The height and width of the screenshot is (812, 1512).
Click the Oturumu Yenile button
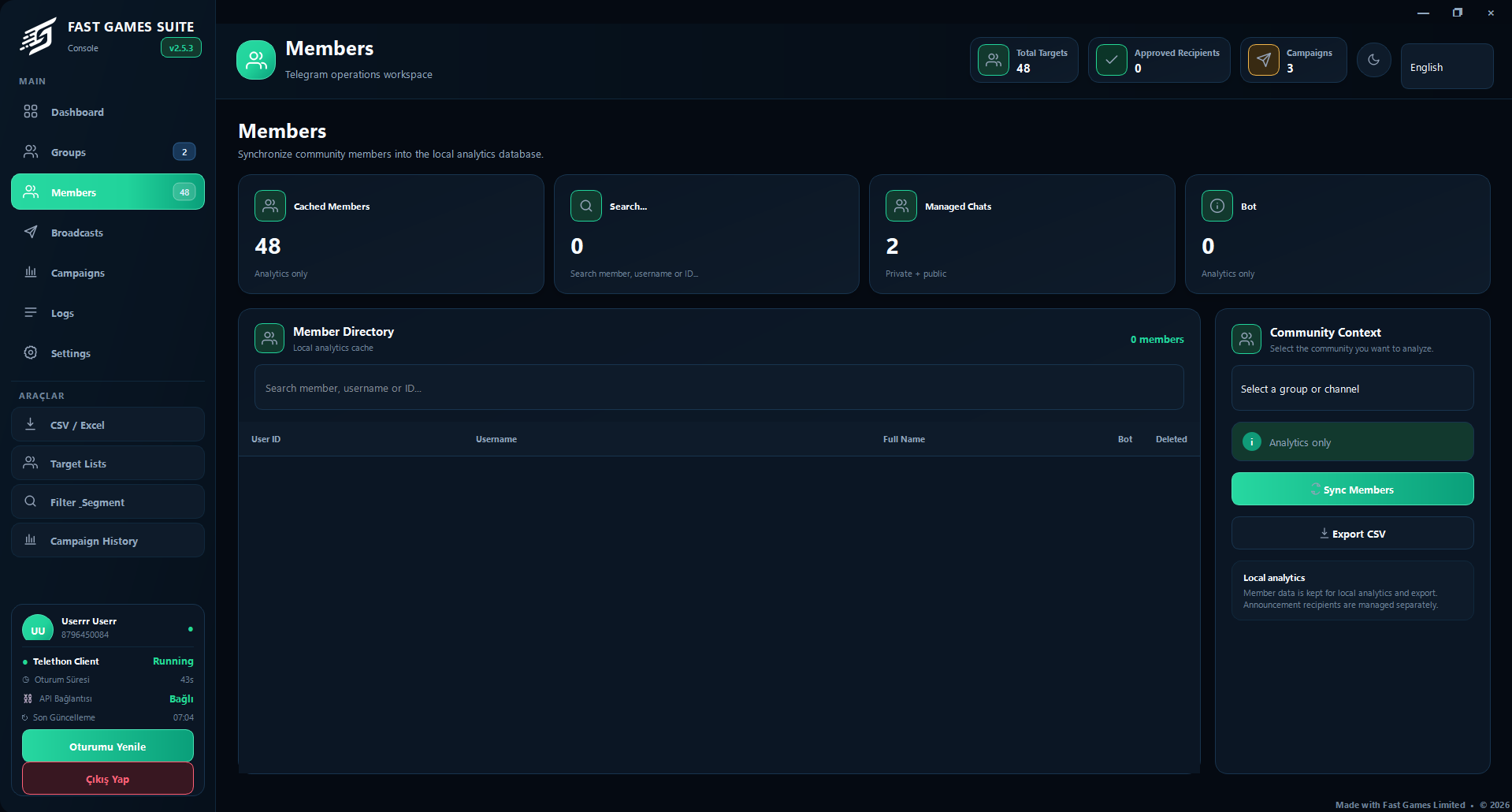click(108, 746)
